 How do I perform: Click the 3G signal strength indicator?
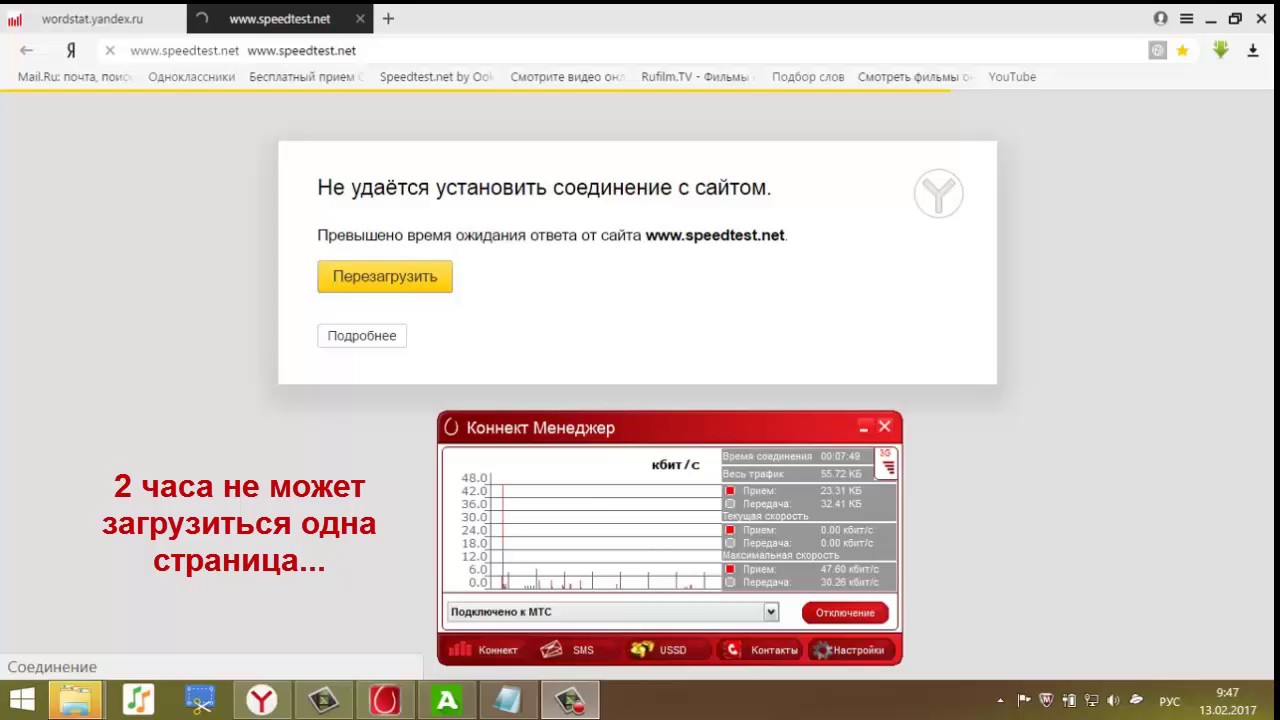(886, 462)
